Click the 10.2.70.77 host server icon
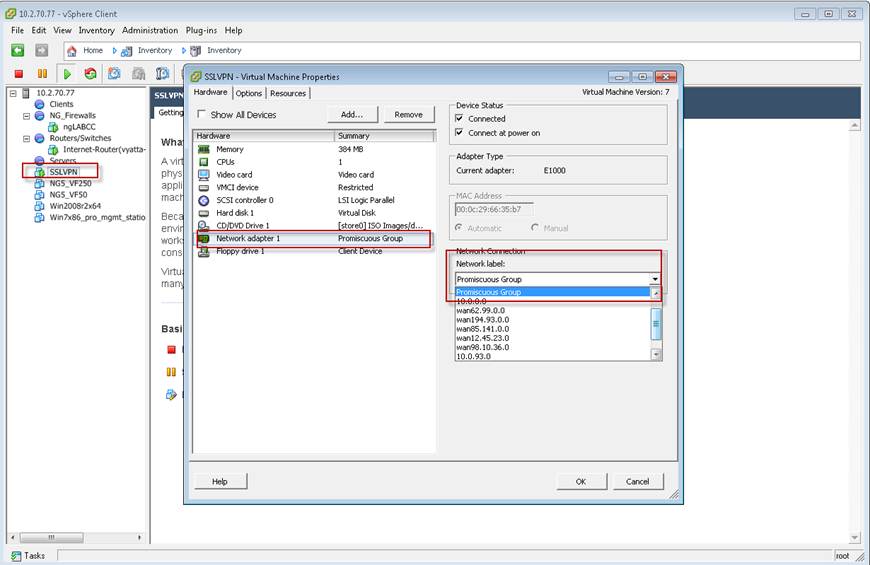Screen dimensions: 870x565 coord(26,93)
